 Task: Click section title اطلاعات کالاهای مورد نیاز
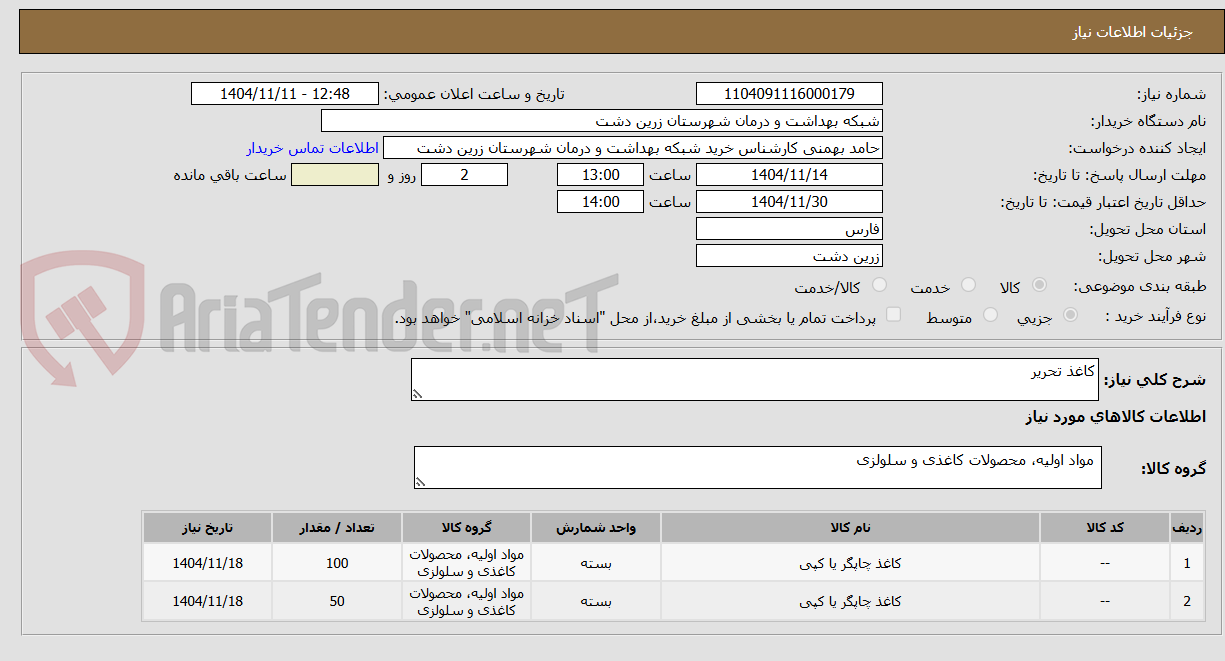point(1115,416)
